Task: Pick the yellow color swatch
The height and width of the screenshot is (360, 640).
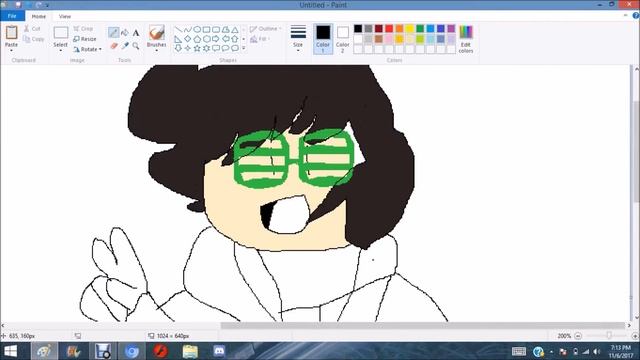Action: pyautogui.click(x=410, y=29)
